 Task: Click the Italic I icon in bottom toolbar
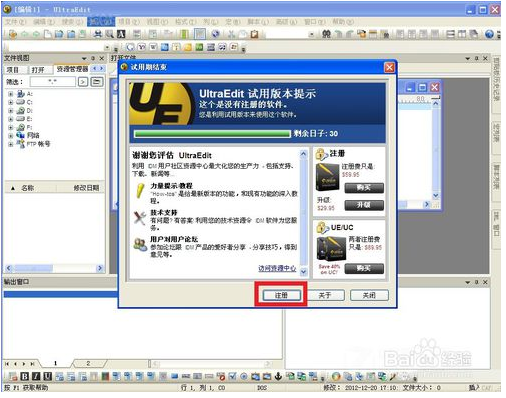[x=36, y=376]
